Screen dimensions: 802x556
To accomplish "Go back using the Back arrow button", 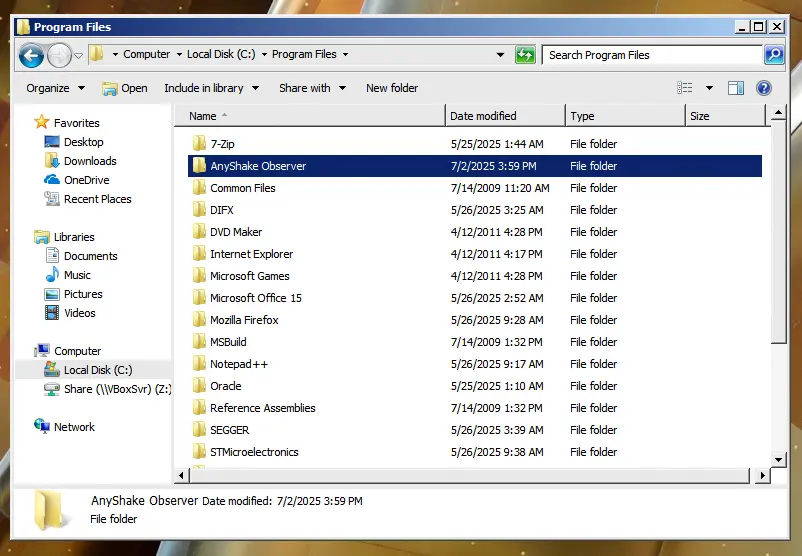I will [x=31, y=55].
